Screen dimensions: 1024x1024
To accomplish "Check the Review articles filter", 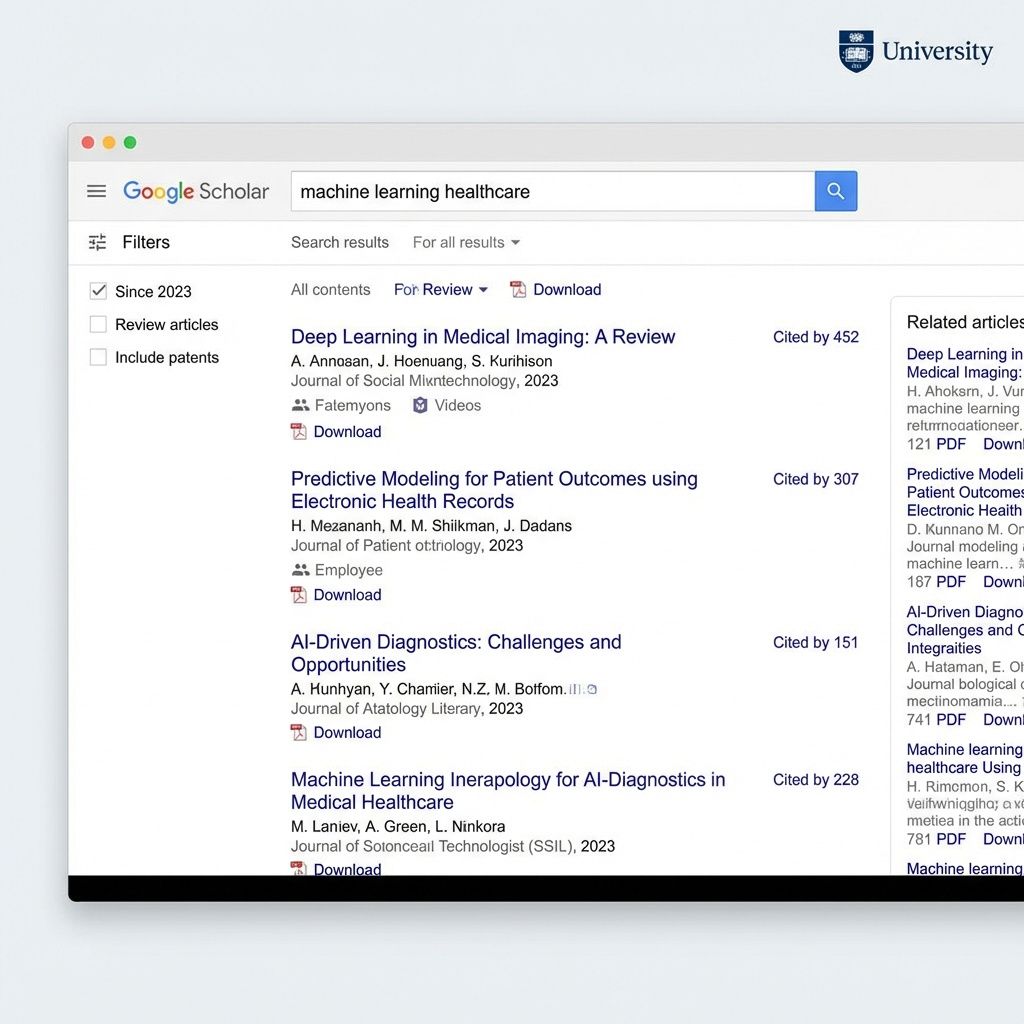I will click(x=98, y=324).
